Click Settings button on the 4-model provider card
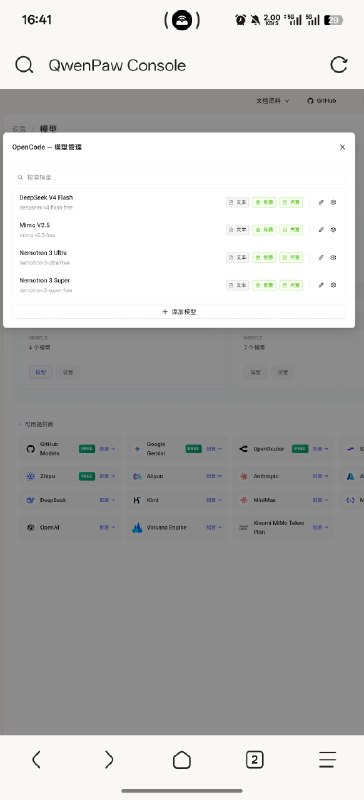Image resolution: width=364 pixels, height=800 pixels. [68, 372]
